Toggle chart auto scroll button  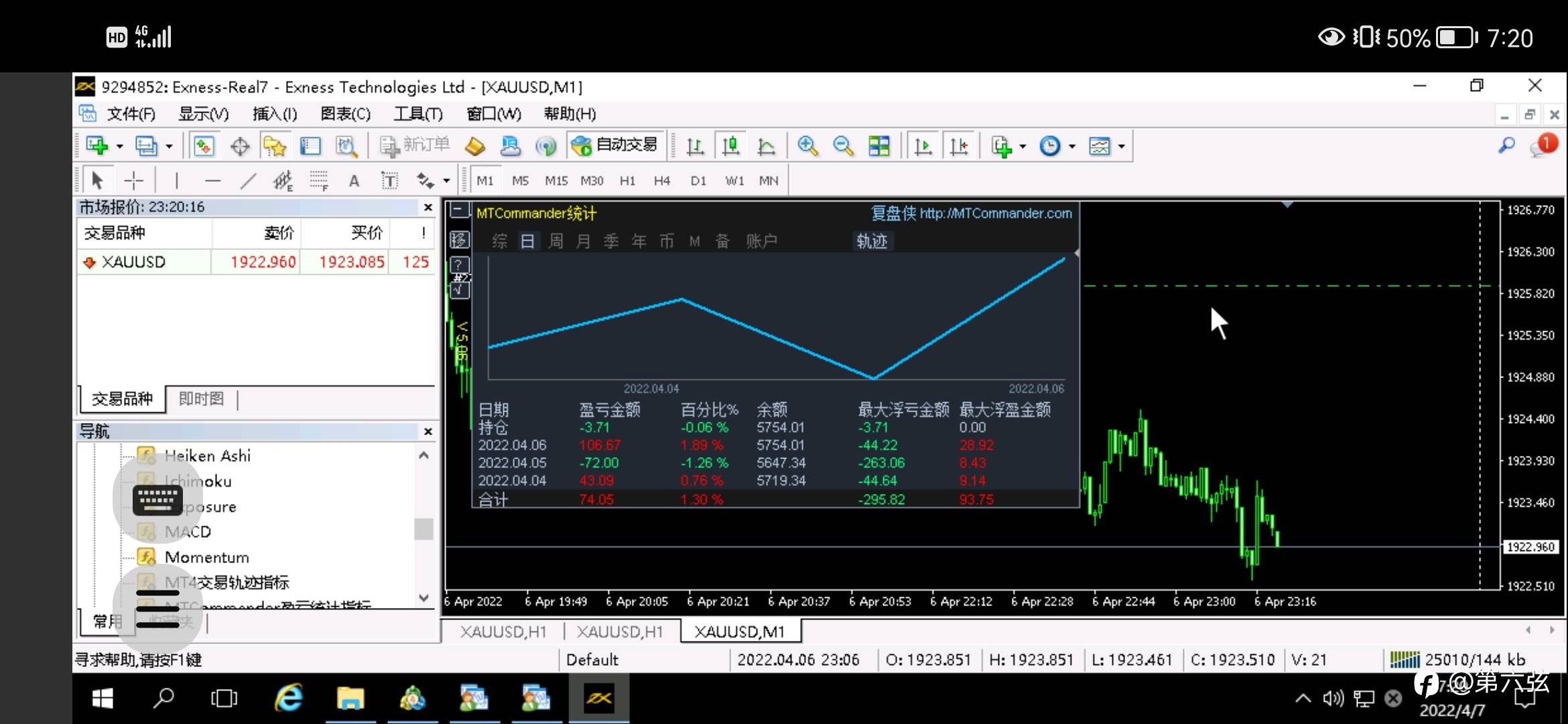point(923,145)
